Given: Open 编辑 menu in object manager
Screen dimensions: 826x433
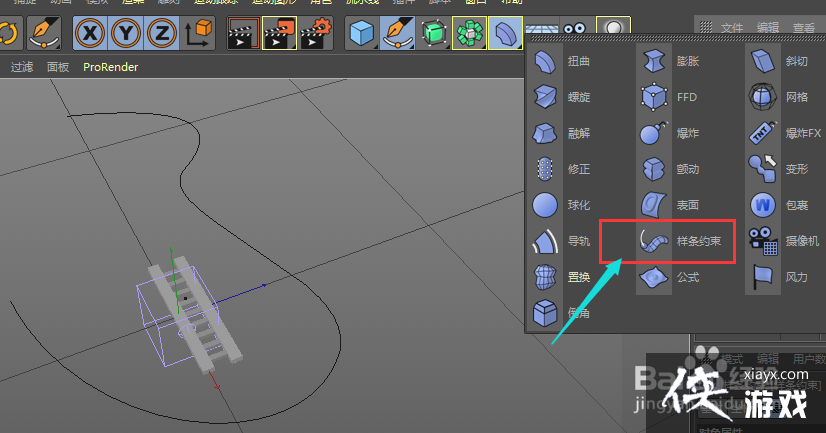Looking at the screenshot, I should (768, 28).
